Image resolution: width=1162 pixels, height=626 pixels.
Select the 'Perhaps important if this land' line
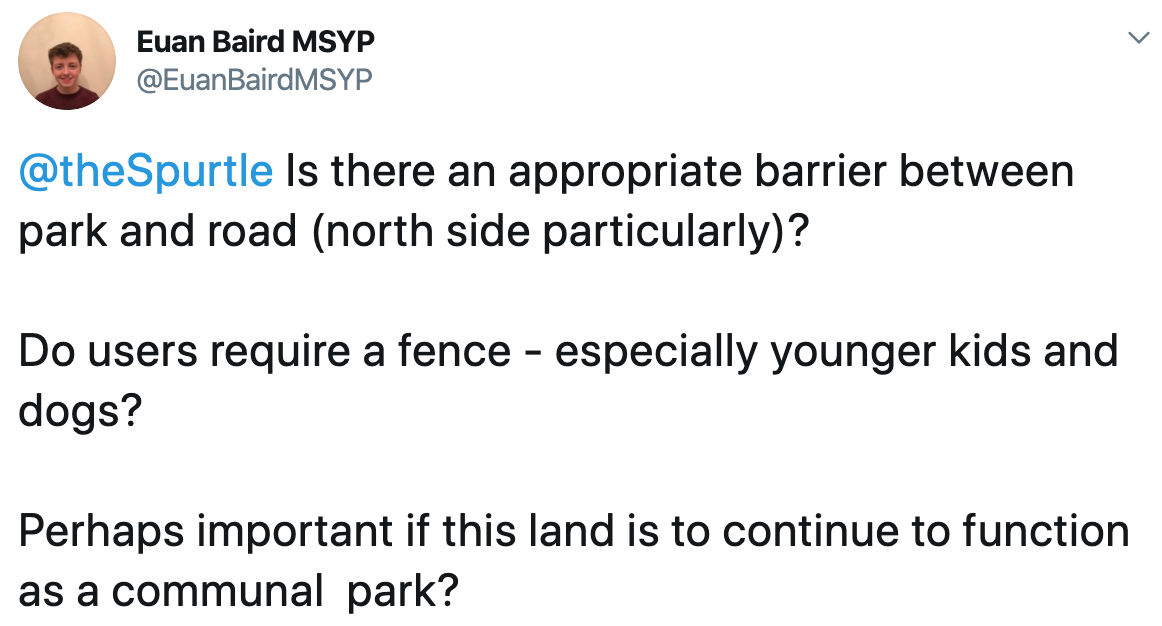pos(574,531)
